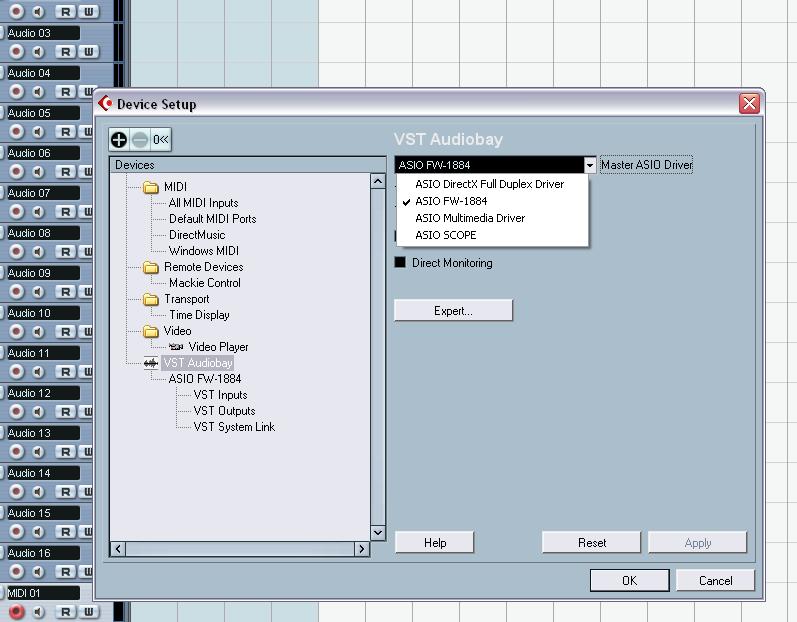Screen dimensions: 797x622
Task: Click the Devices column header
Action: click(x=248, y=165)
